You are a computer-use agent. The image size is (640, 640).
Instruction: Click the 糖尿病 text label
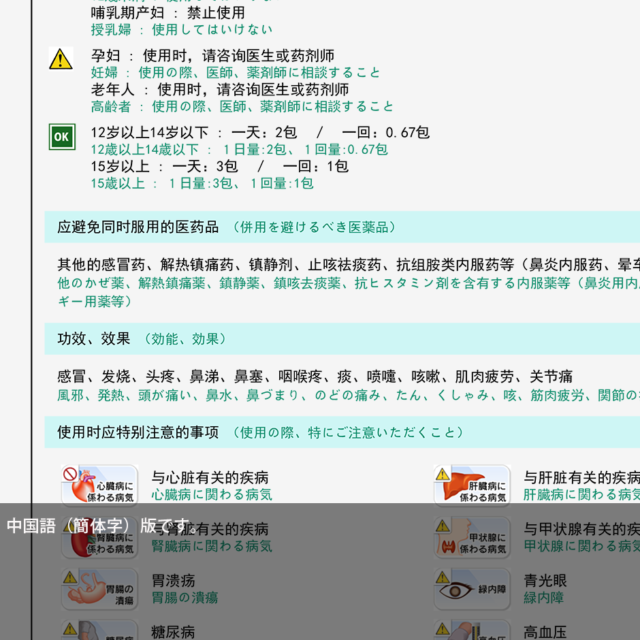point(173,631)
